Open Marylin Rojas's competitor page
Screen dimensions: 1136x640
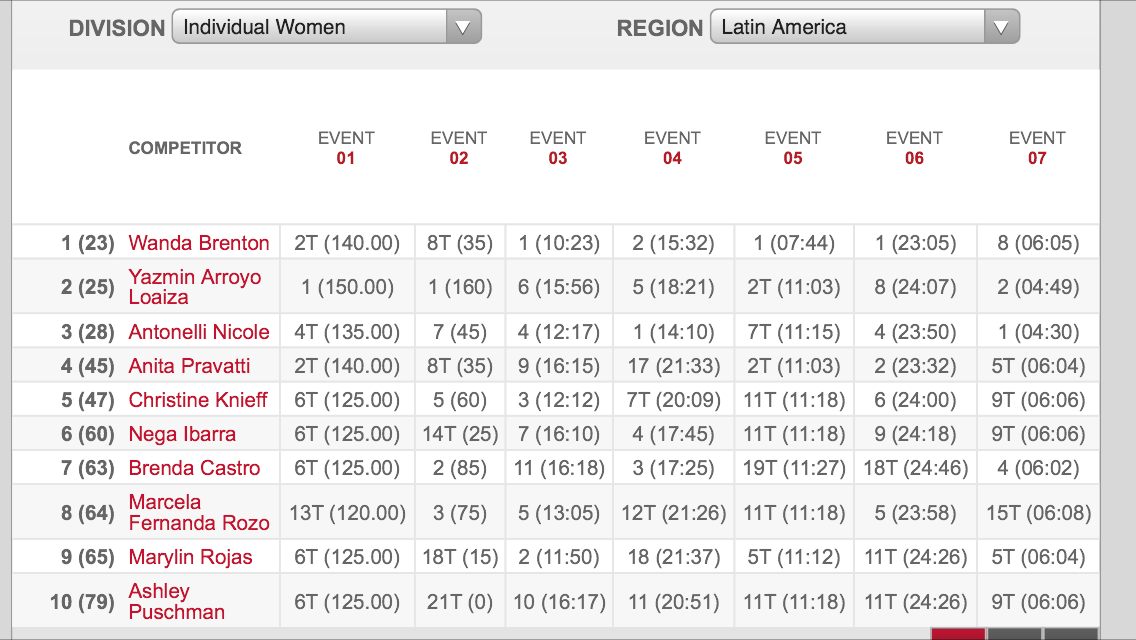(x=190, y=557)
